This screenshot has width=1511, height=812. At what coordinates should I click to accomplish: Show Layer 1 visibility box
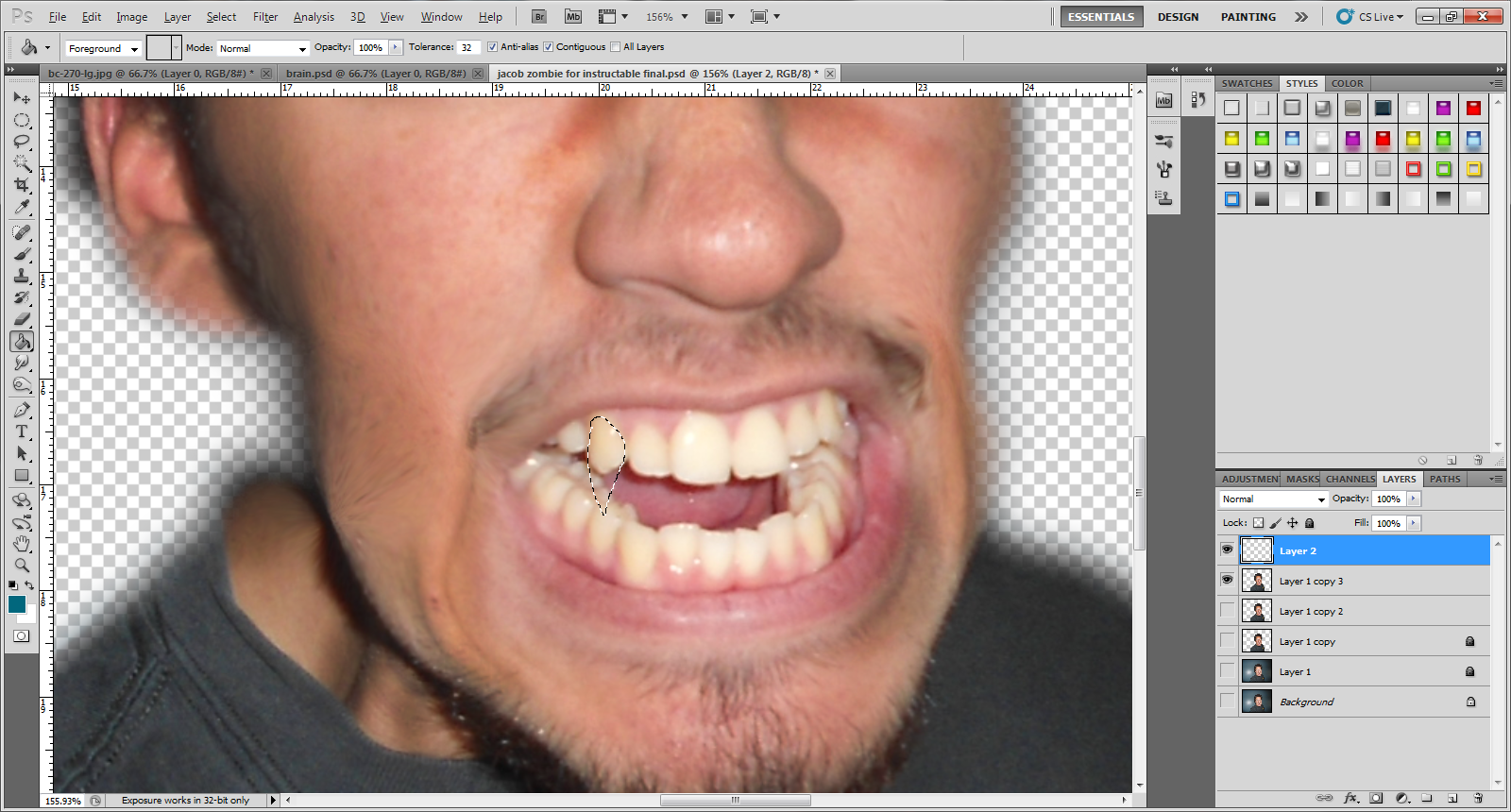click(x=1227, y=671)
